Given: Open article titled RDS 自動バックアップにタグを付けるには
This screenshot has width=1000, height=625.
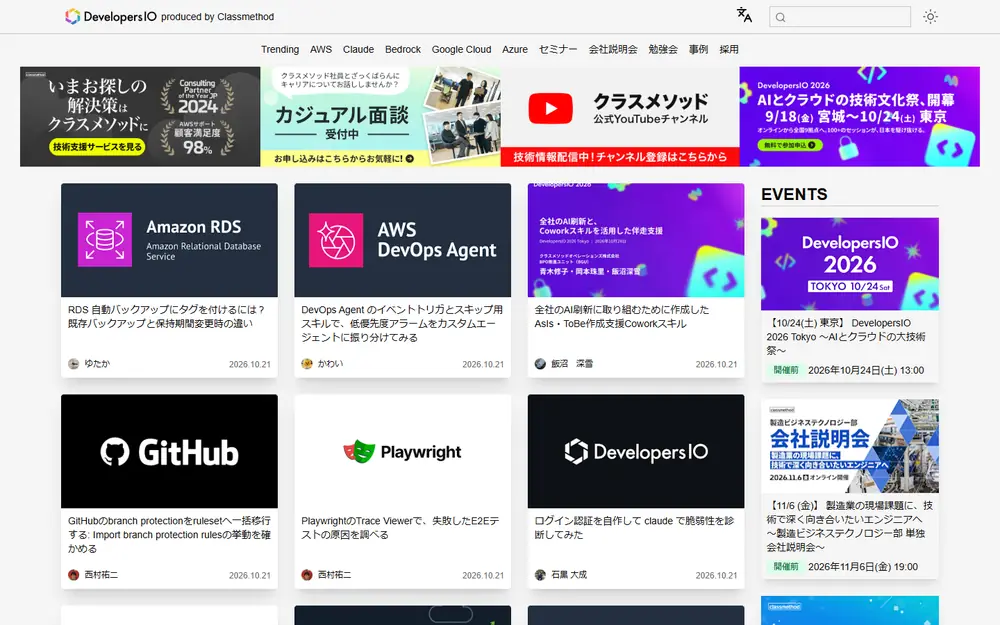Looking at the screenshot, I should pos(166,316).
